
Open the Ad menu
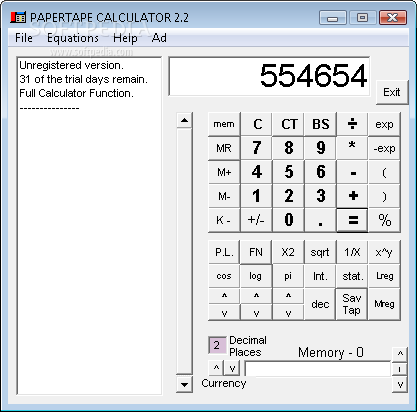pyautogui.click(x=159, y=38)
